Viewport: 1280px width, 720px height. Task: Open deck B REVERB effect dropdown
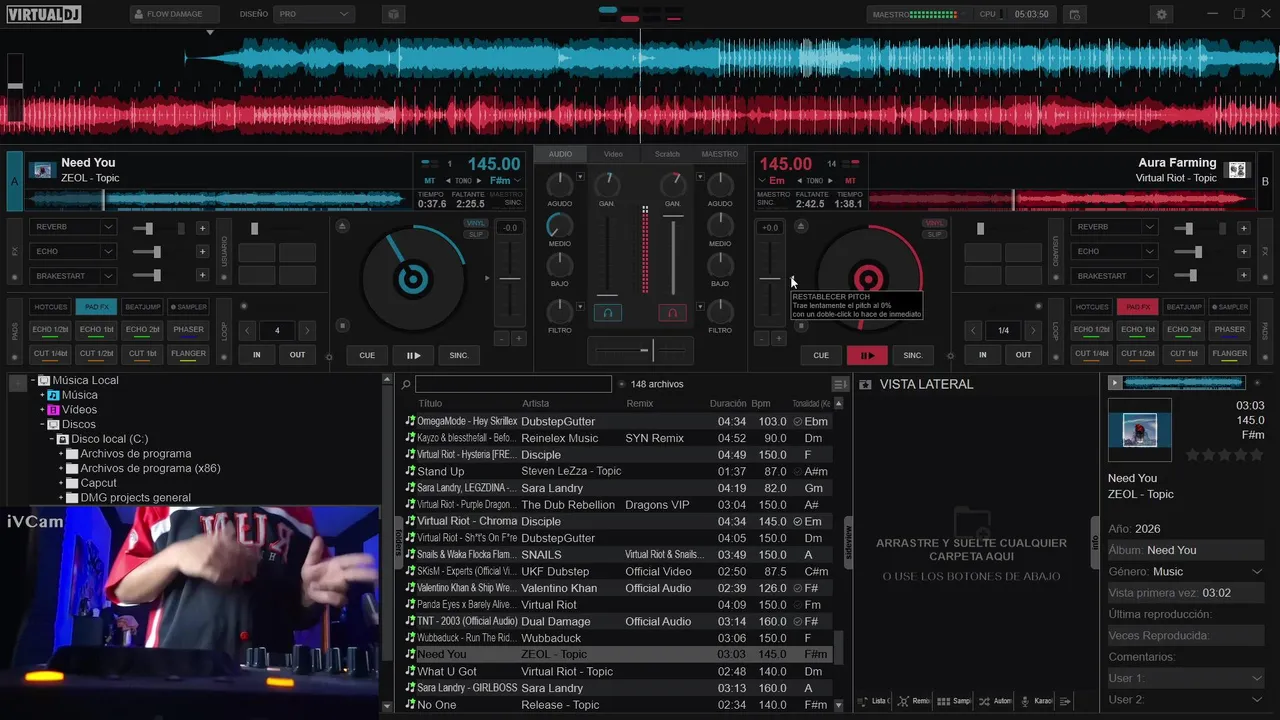pos(1148,227)
